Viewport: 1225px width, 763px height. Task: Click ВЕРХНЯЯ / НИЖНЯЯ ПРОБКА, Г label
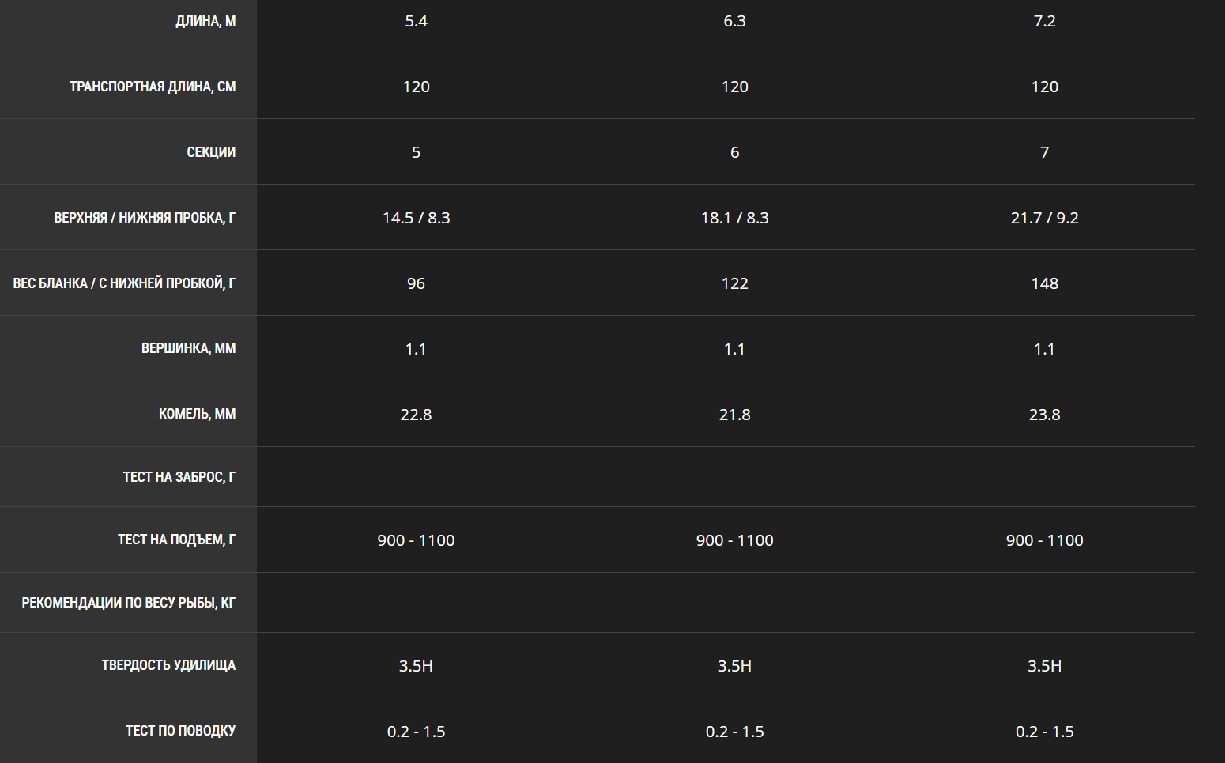(145, 218)
